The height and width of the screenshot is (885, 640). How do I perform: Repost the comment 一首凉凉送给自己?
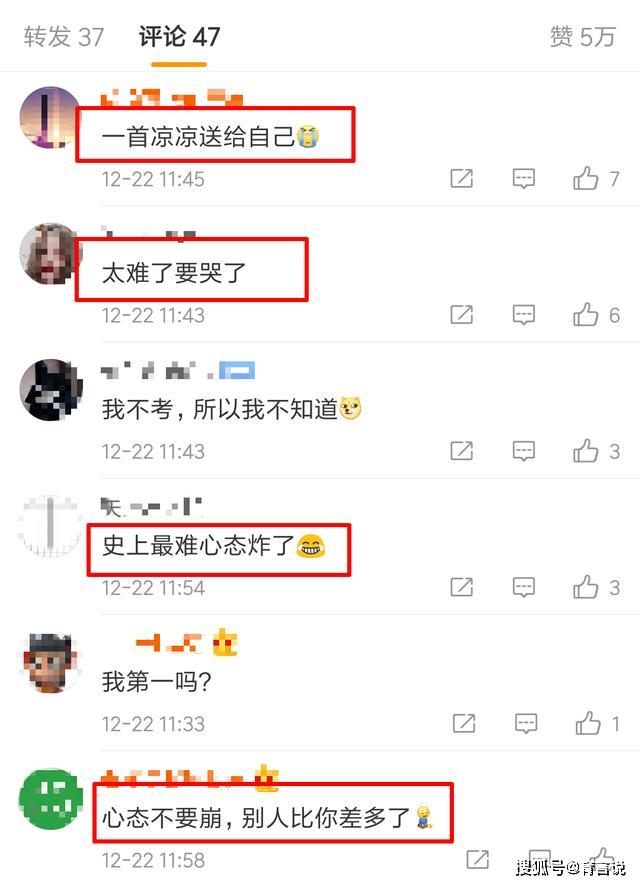click(x=462, y=179)
